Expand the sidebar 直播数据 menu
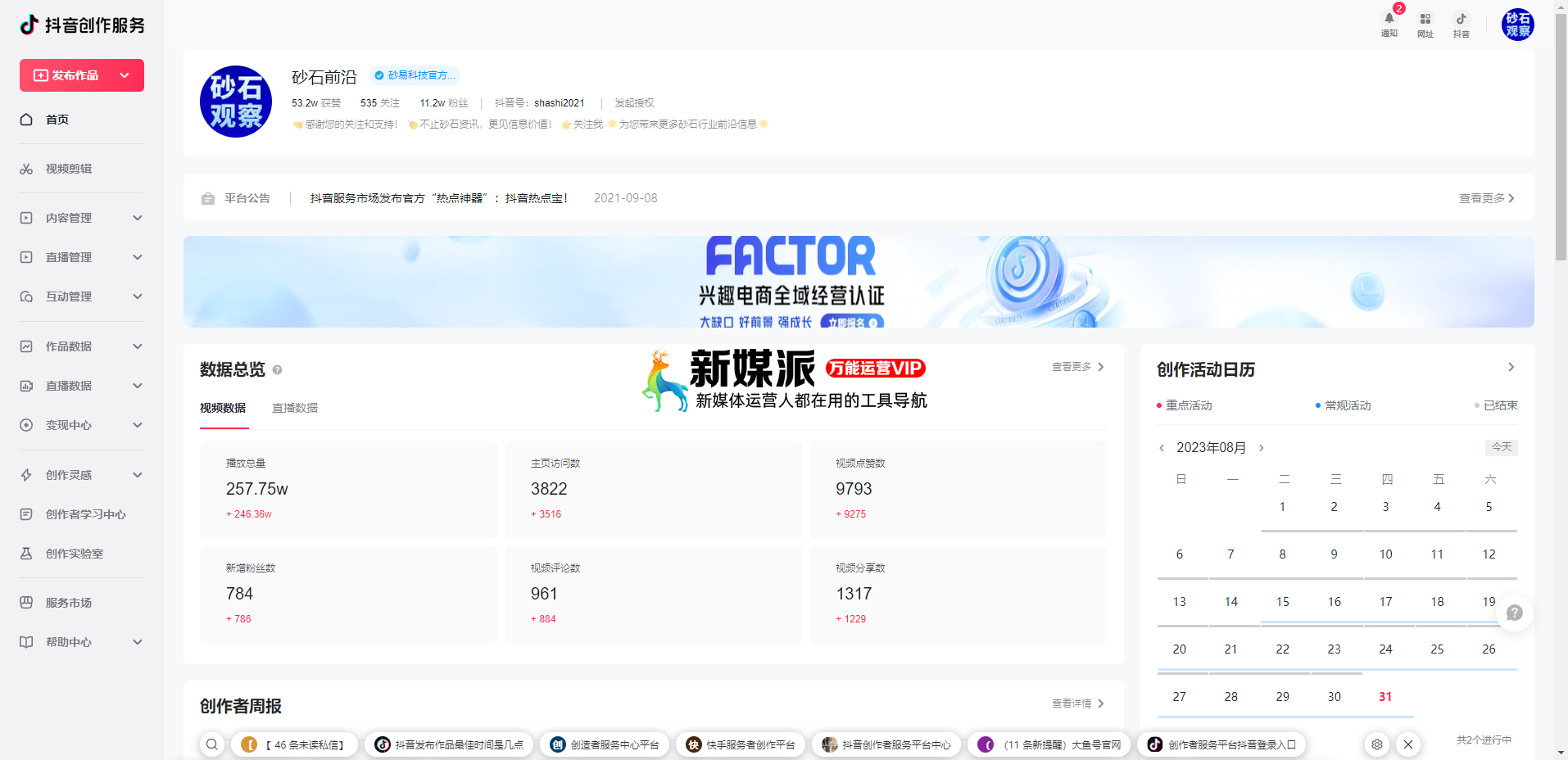The width and height of the screenshot is (1568, 760). click(138, 386)
